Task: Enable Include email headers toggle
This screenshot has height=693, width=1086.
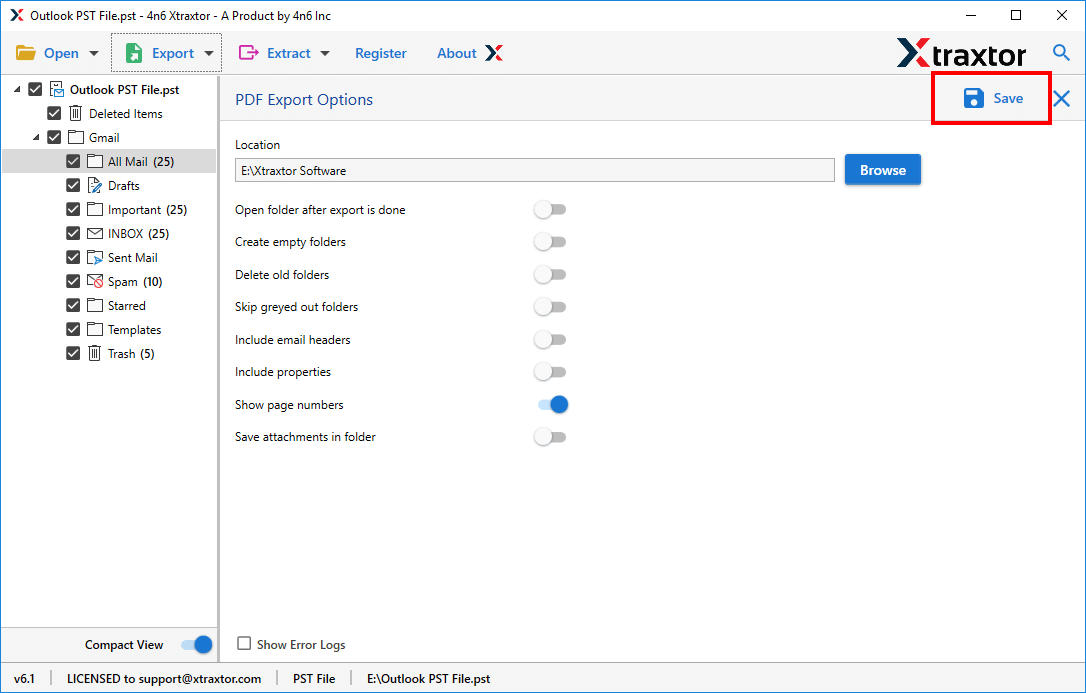Action: coord(550,339)
